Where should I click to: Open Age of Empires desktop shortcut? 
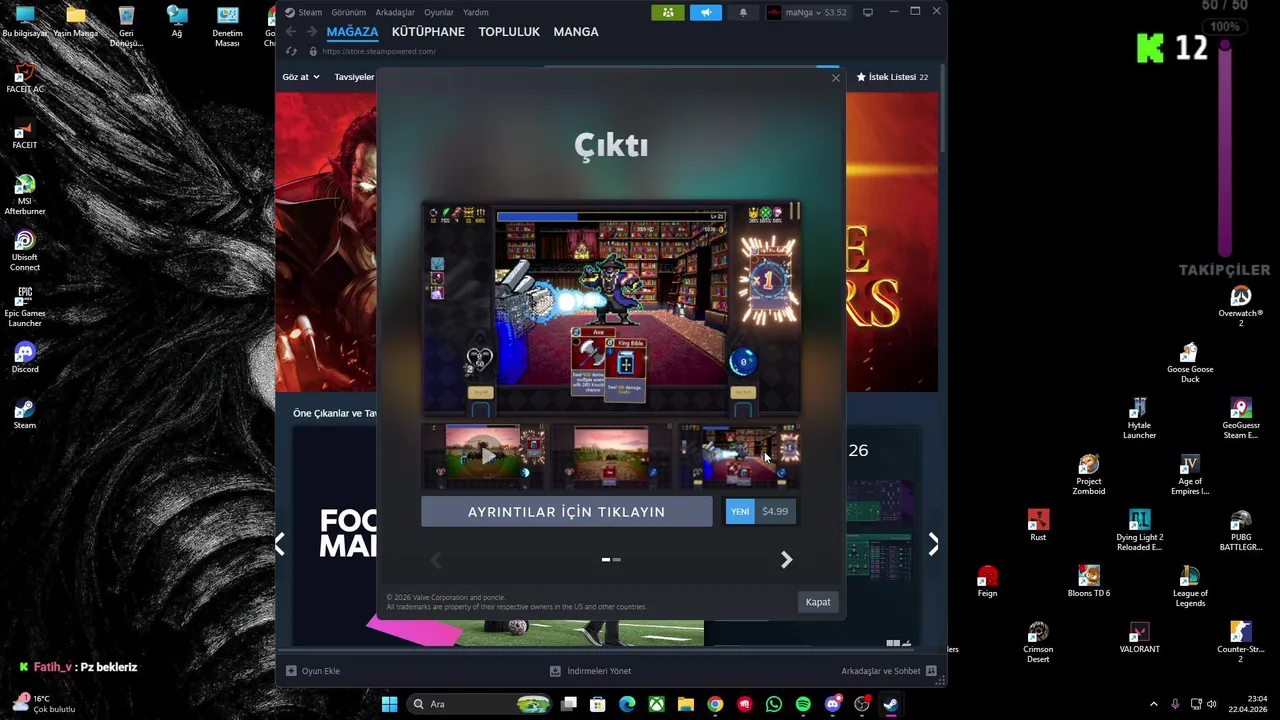(x=1189, y=474)
